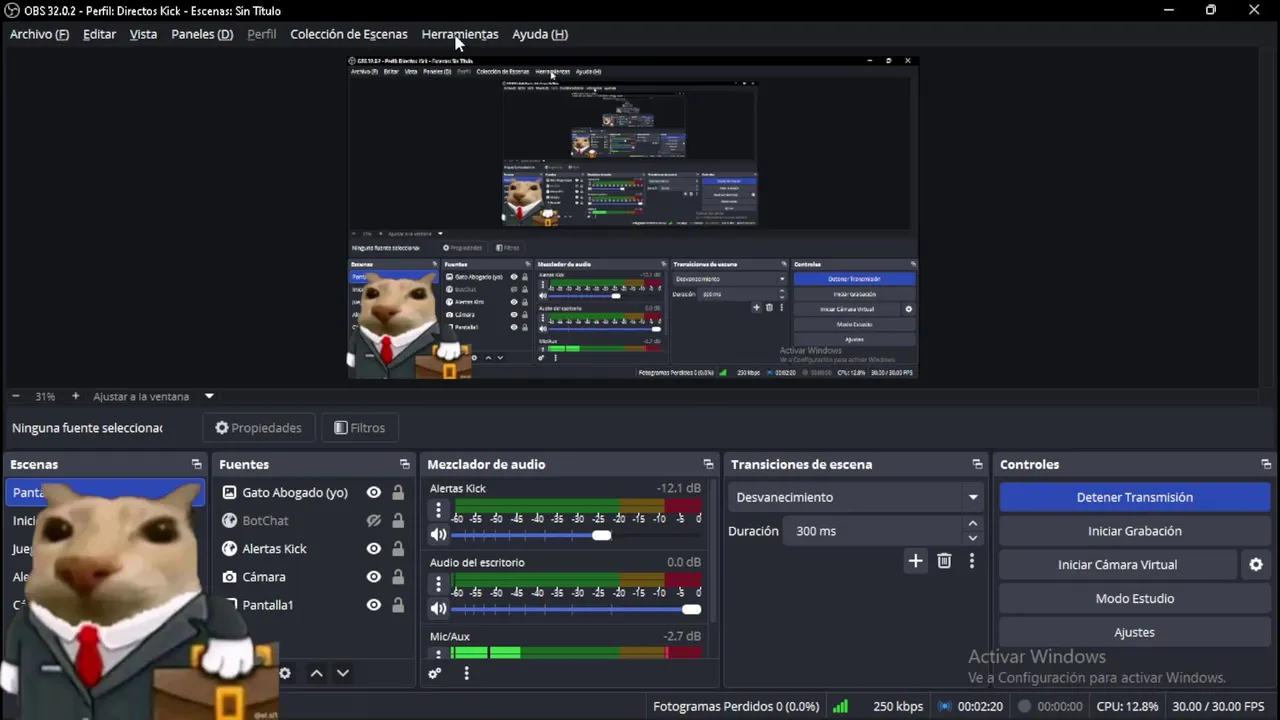The image size is (1280, 720).
Task: Open the Ayuda menu
Action: pos(540,34)
